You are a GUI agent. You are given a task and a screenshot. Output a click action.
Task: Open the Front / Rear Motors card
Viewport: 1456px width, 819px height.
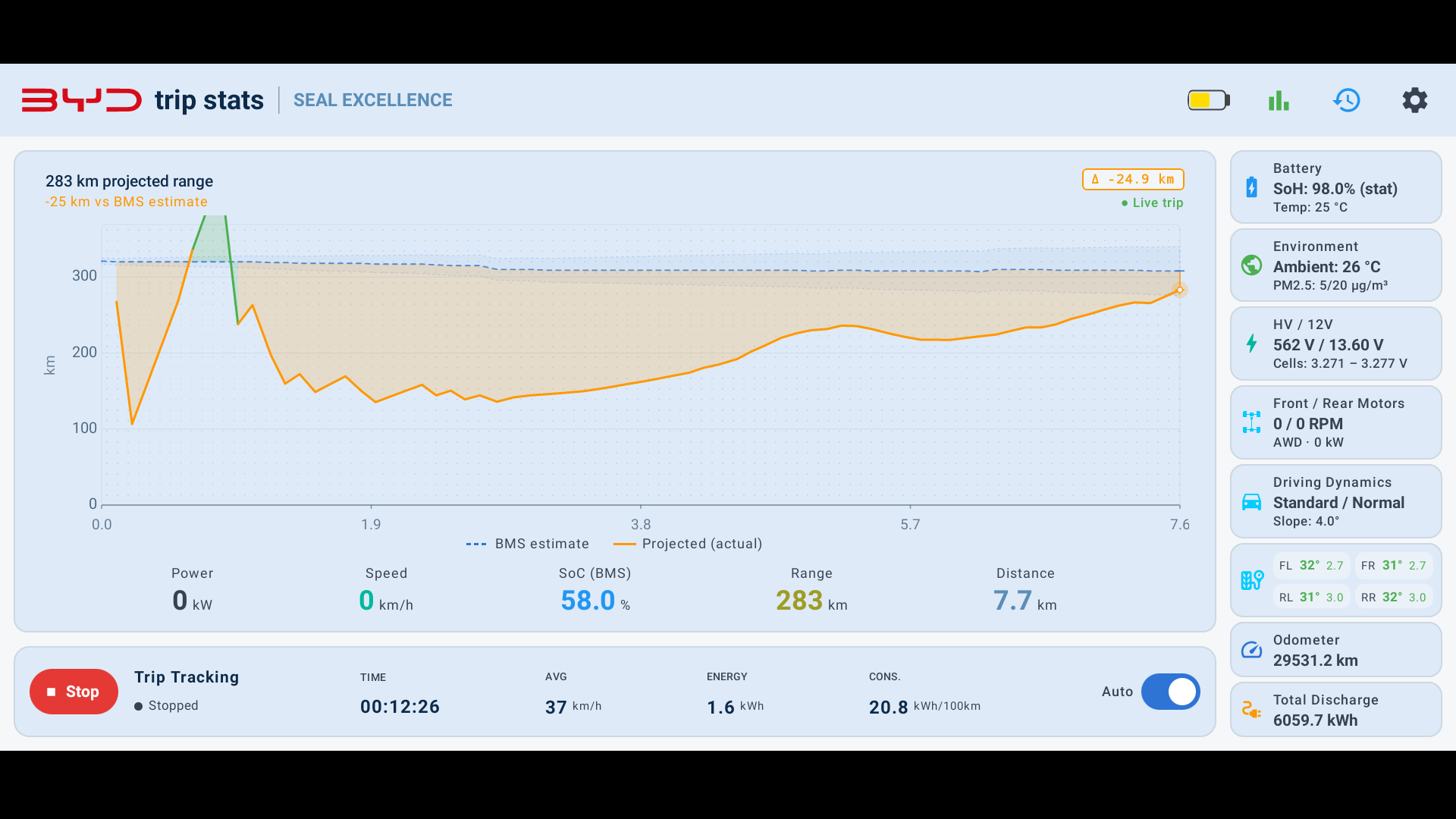tap(1335, 422)
